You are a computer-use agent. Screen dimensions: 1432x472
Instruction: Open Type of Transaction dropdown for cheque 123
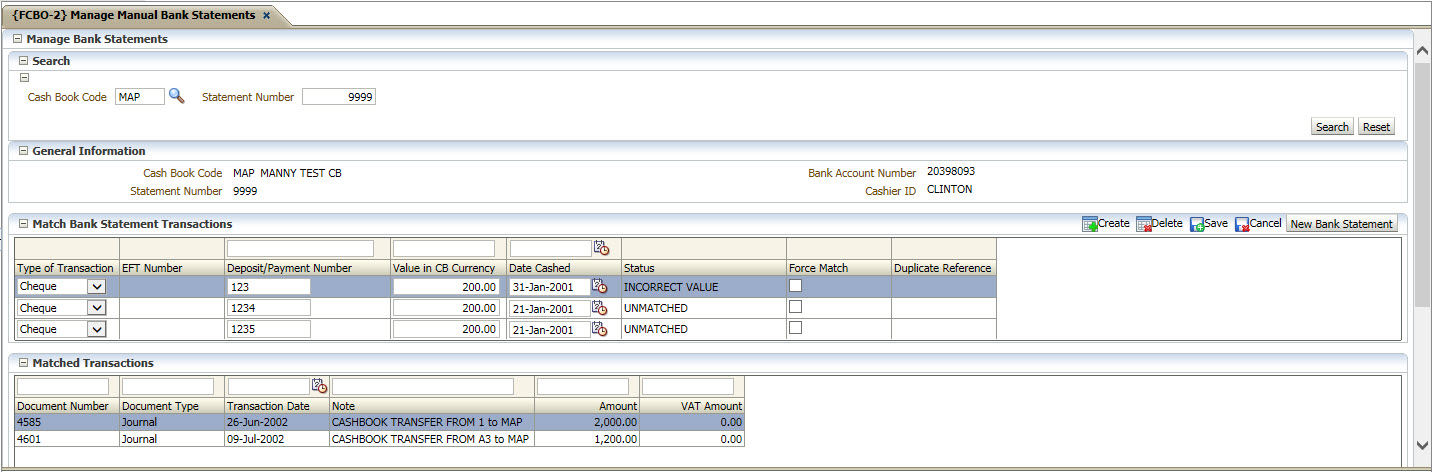coord(96,287)
